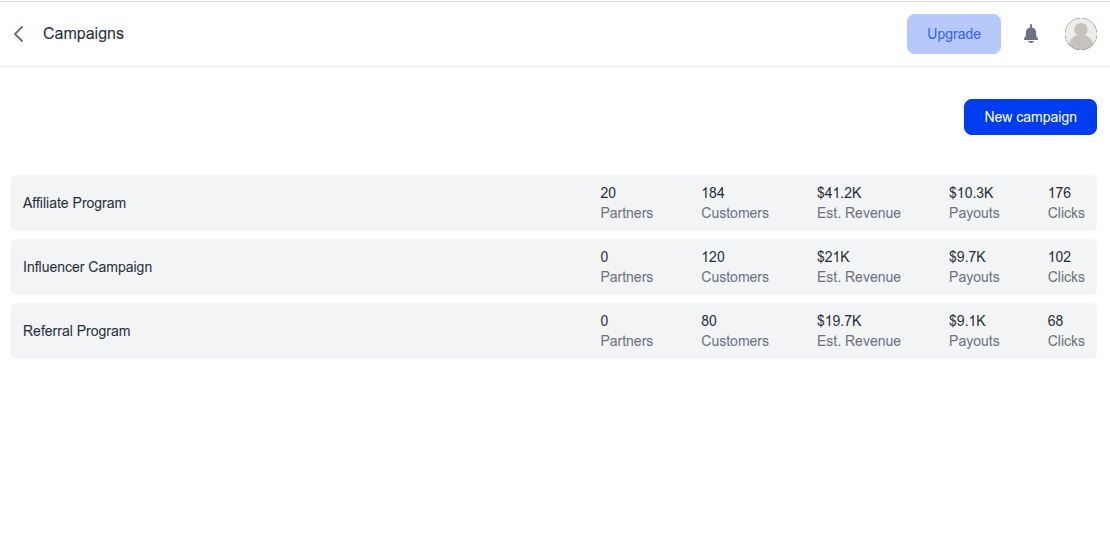
Task: Open the user profile avatar
Action: [1080, 34]
